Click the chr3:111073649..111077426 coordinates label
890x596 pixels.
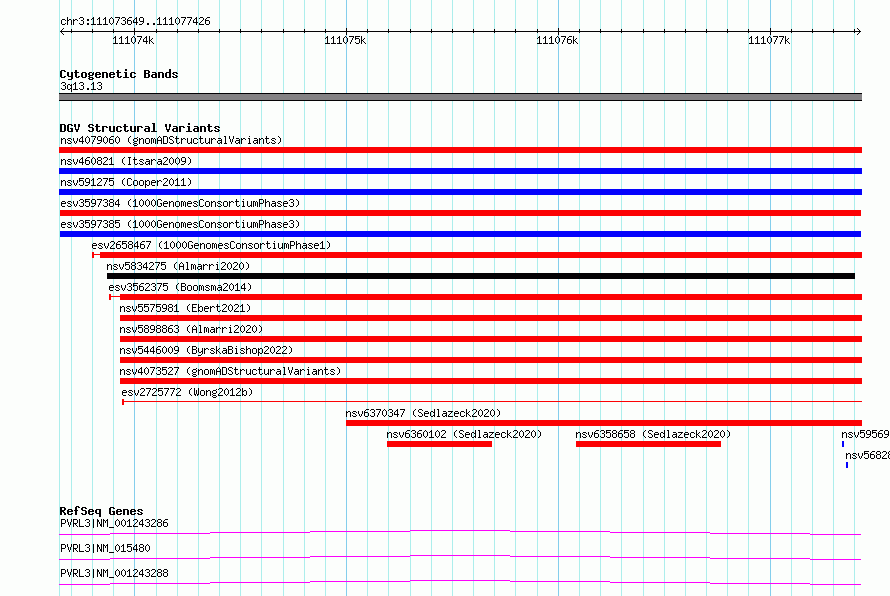point(135,22)
